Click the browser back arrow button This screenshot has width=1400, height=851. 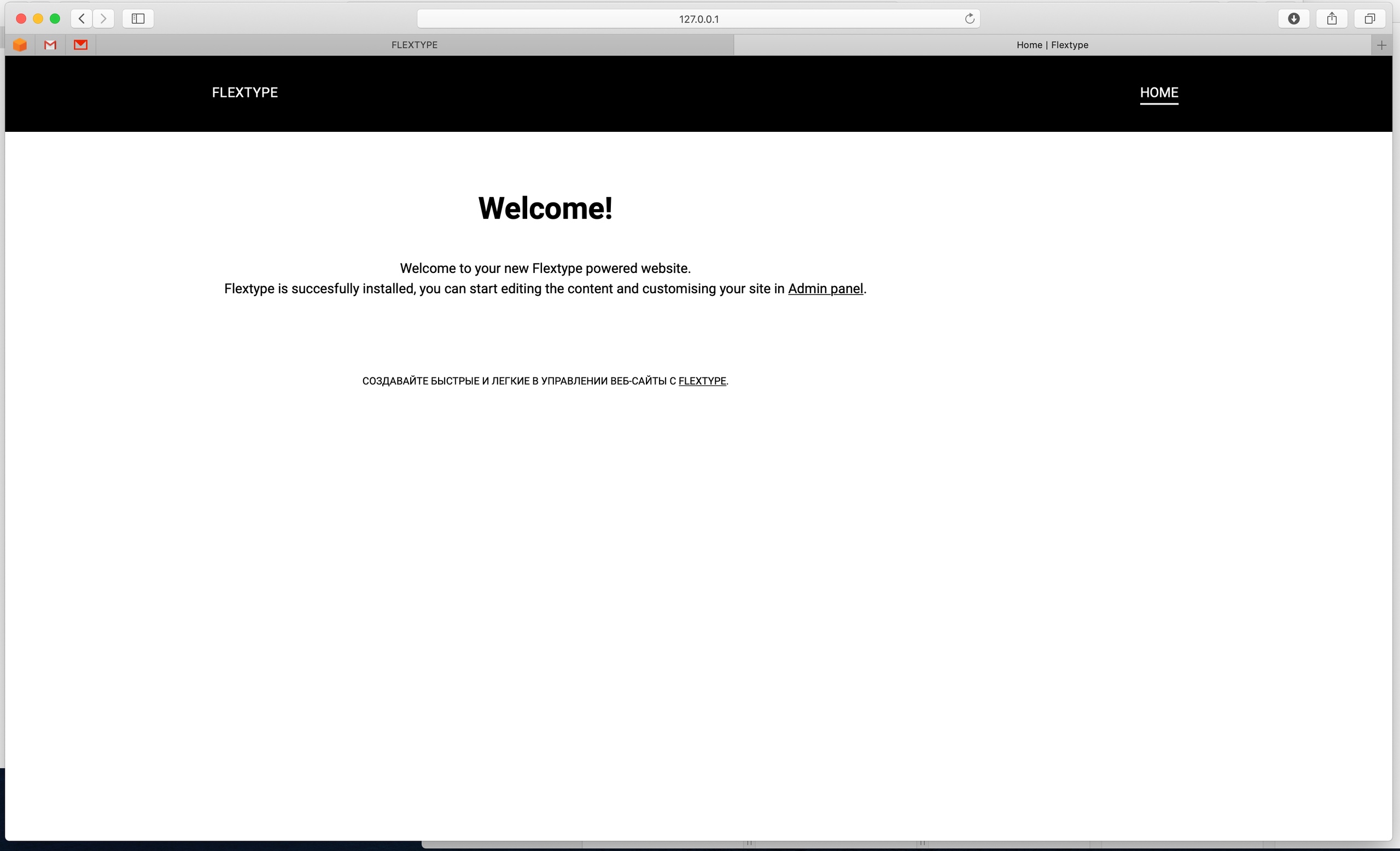pos(82,19)
